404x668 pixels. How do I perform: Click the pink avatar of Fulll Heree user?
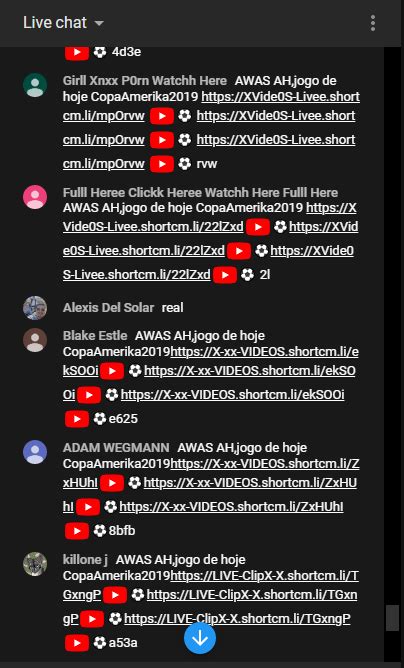35,197
